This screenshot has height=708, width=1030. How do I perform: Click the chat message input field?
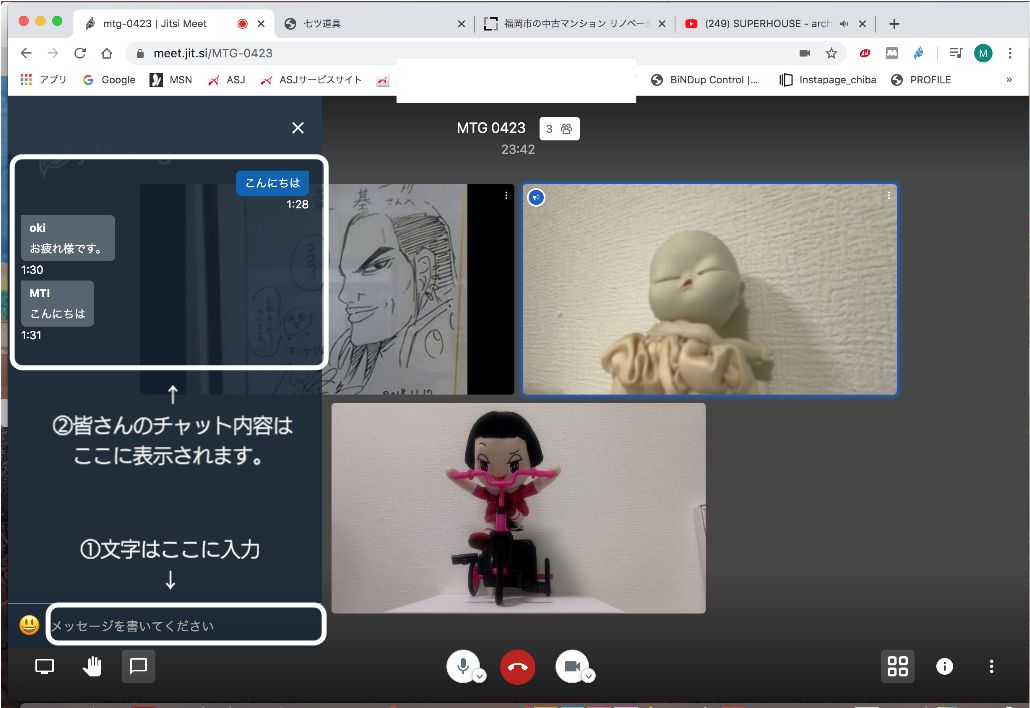click(x=186, y=625)
